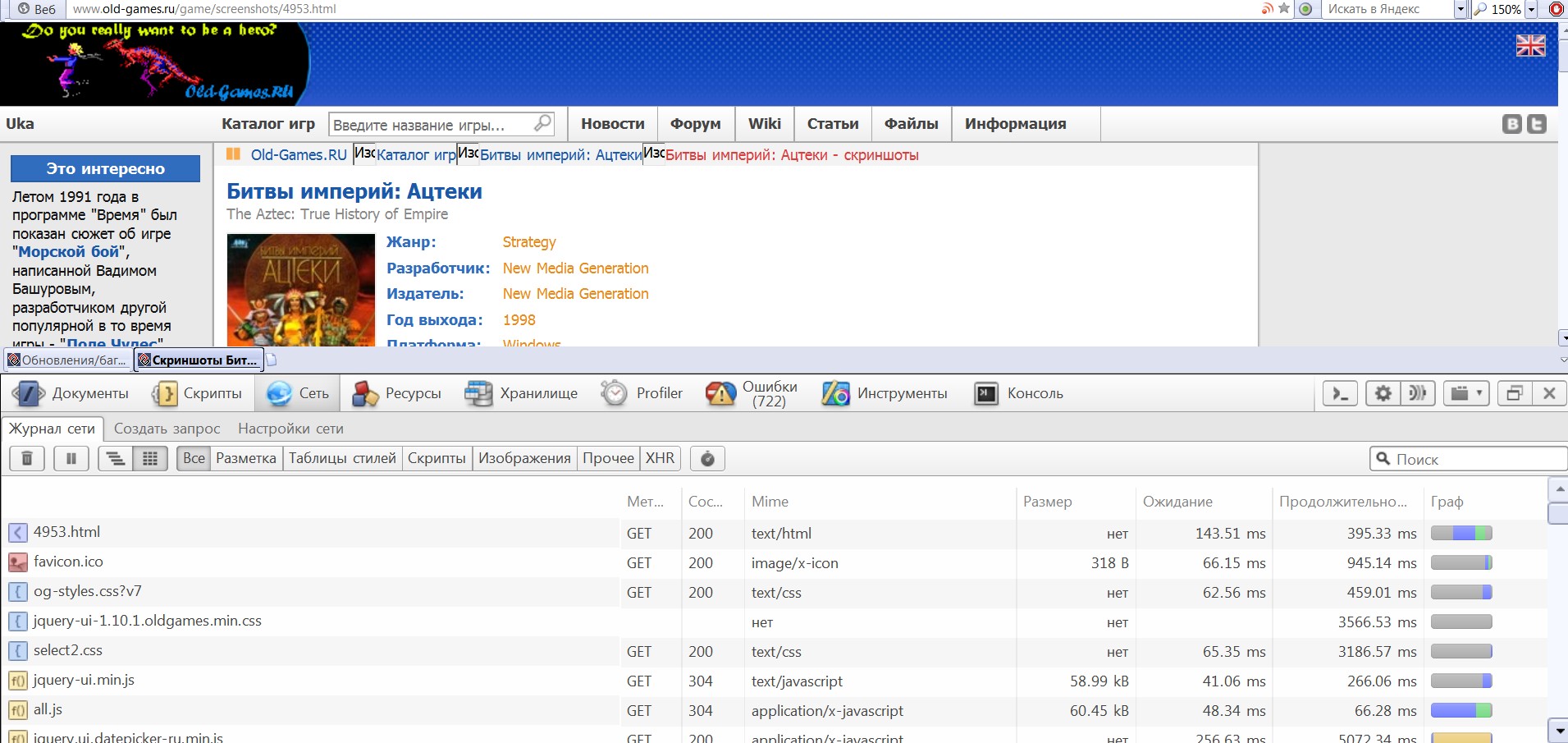The width and height of the screenshot is (1568, 743).
Task: Open the Инструменты utilities panel
Action: (x=885, y=393)
